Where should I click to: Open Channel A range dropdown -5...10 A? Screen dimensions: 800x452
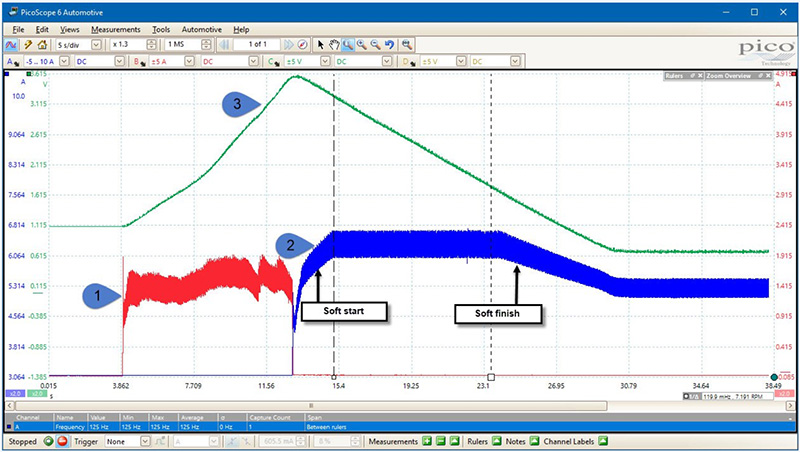[x=47, y=61]
